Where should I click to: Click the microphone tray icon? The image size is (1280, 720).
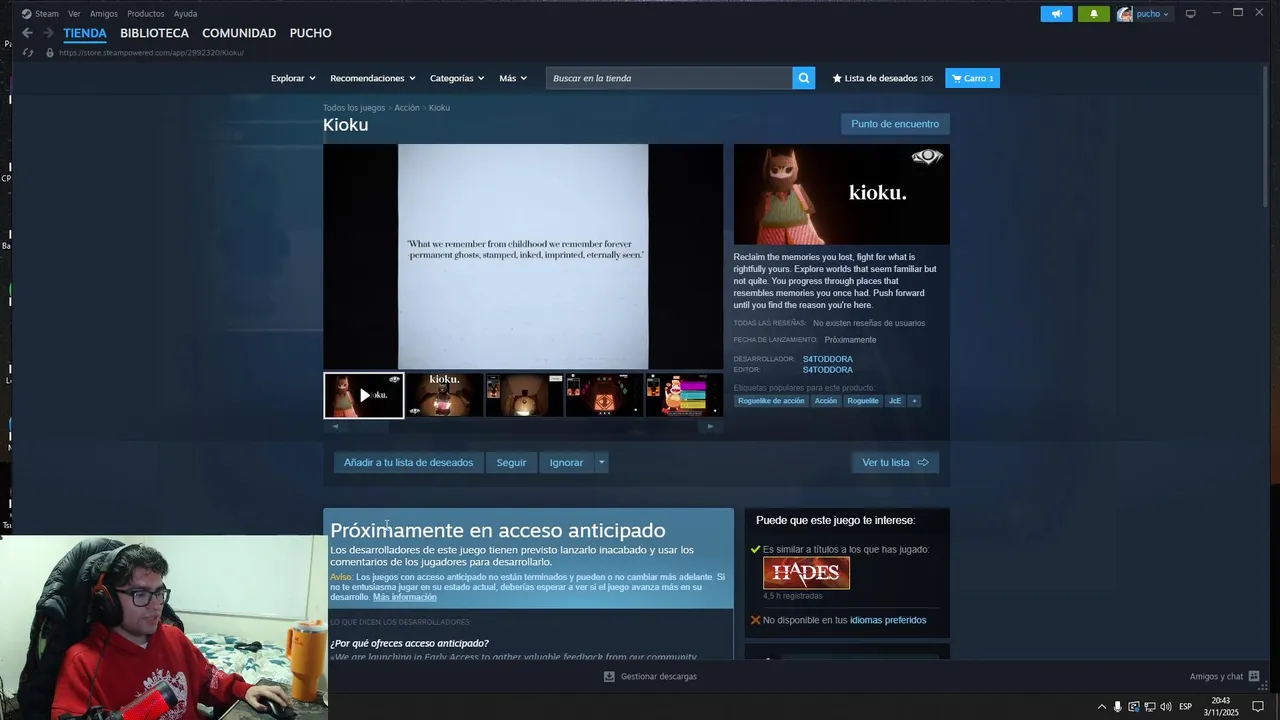point(1118,707)
